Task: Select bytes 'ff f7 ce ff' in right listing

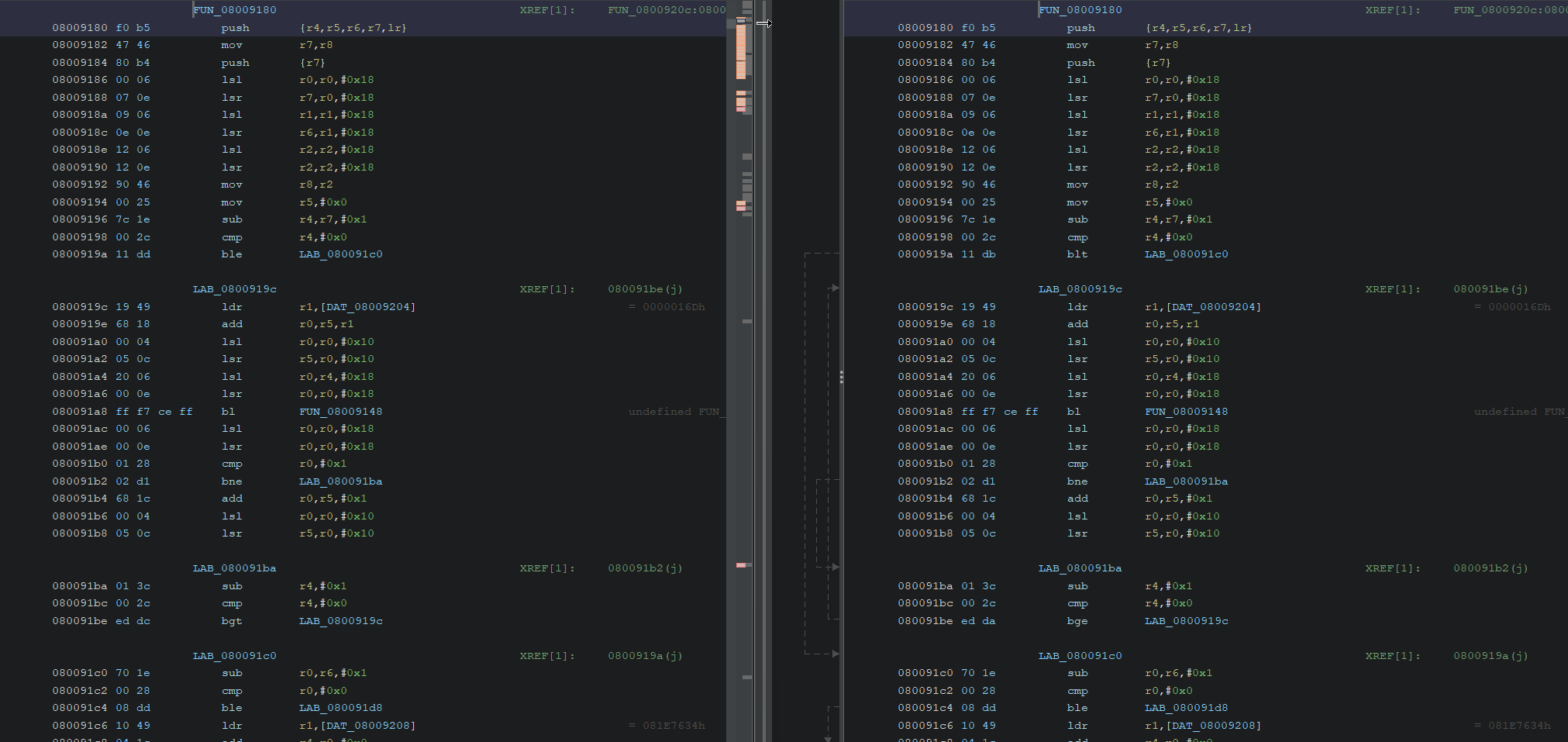Action: click(1000, 412)
